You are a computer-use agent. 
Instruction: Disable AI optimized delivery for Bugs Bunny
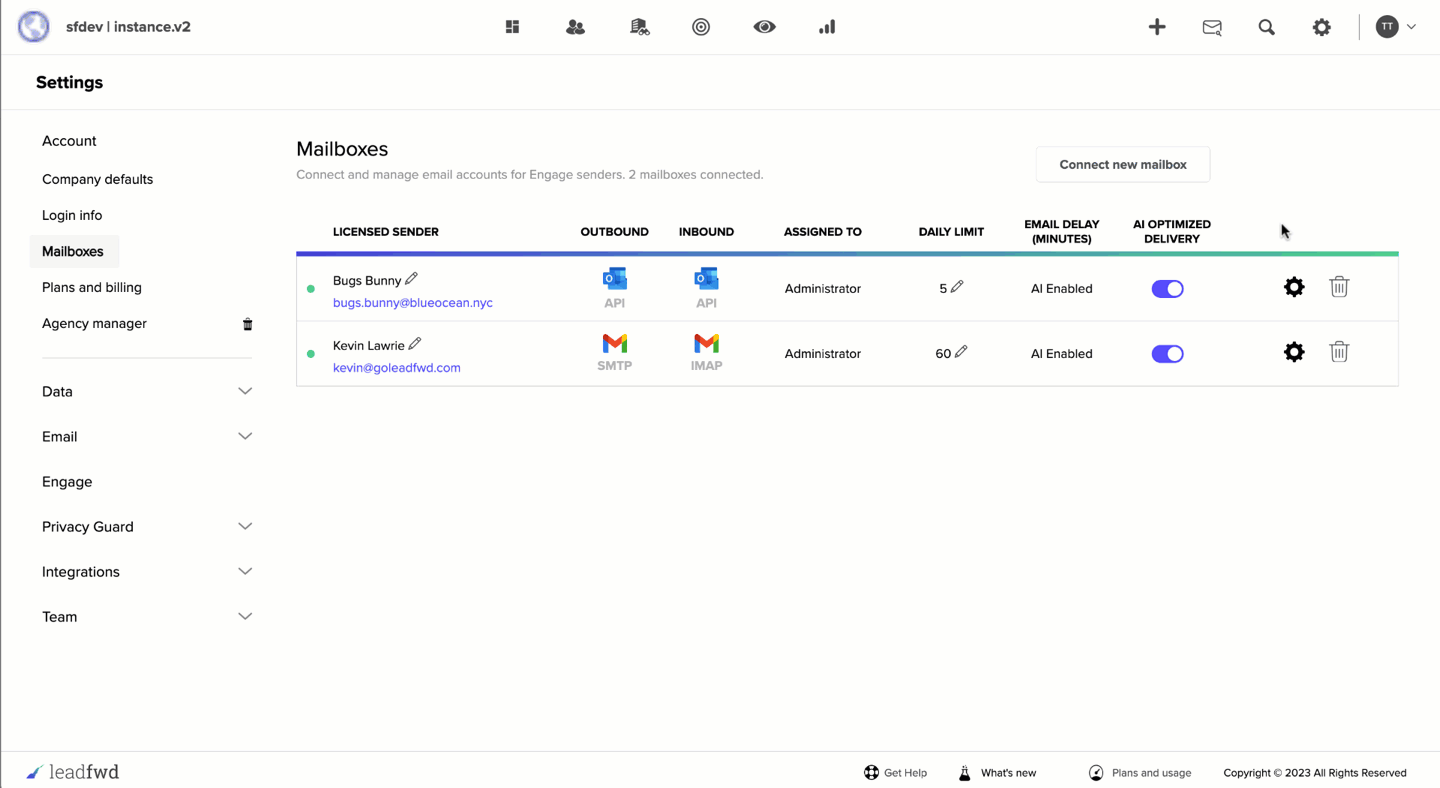(x=1167, y=289)
